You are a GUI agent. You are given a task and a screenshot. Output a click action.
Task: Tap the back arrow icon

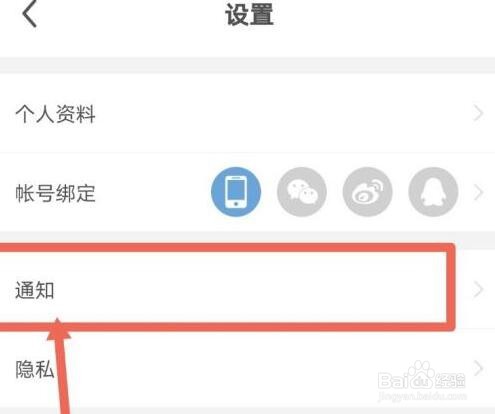(29, 13)
